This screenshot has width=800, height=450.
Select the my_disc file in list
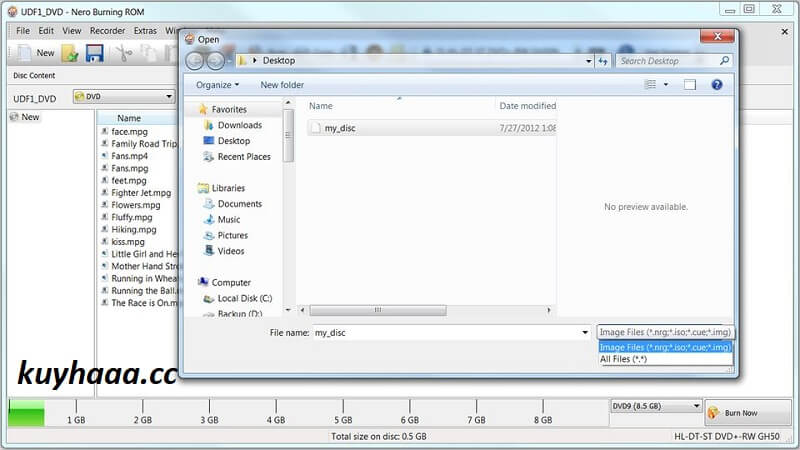[340, 128]
